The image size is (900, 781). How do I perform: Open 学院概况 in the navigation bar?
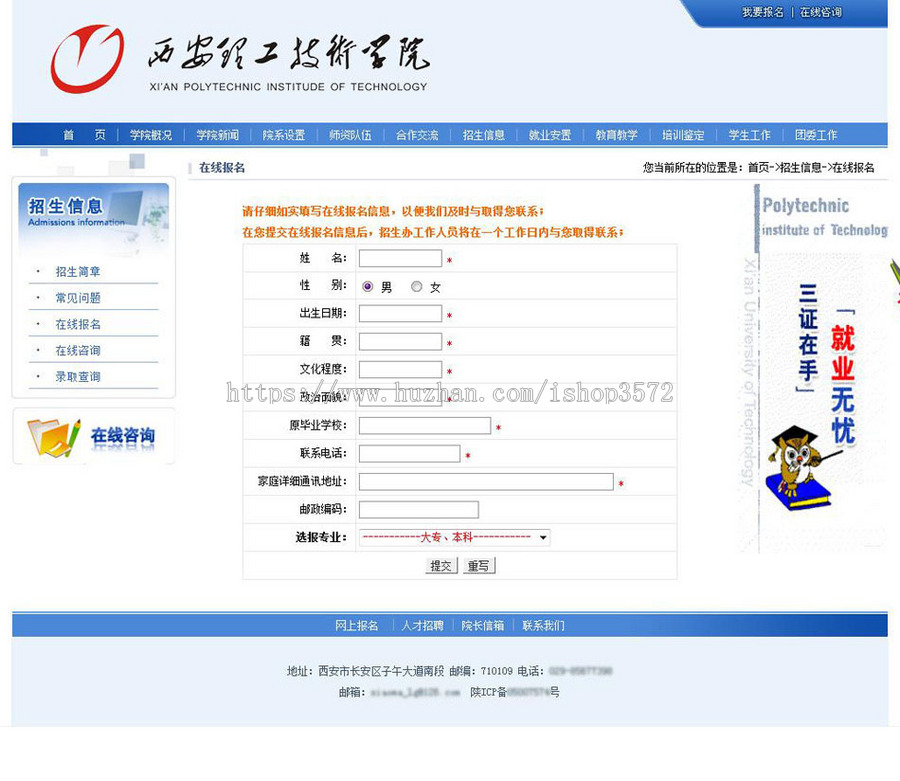(151, 135)
